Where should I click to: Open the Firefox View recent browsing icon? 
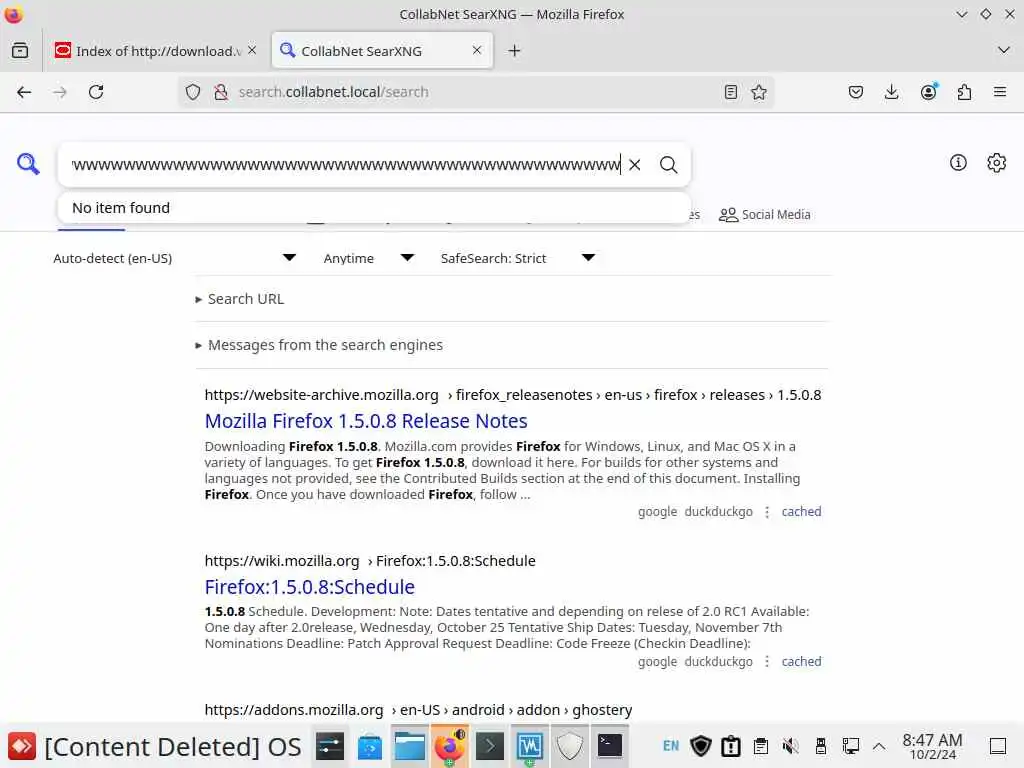coord(20,50)
